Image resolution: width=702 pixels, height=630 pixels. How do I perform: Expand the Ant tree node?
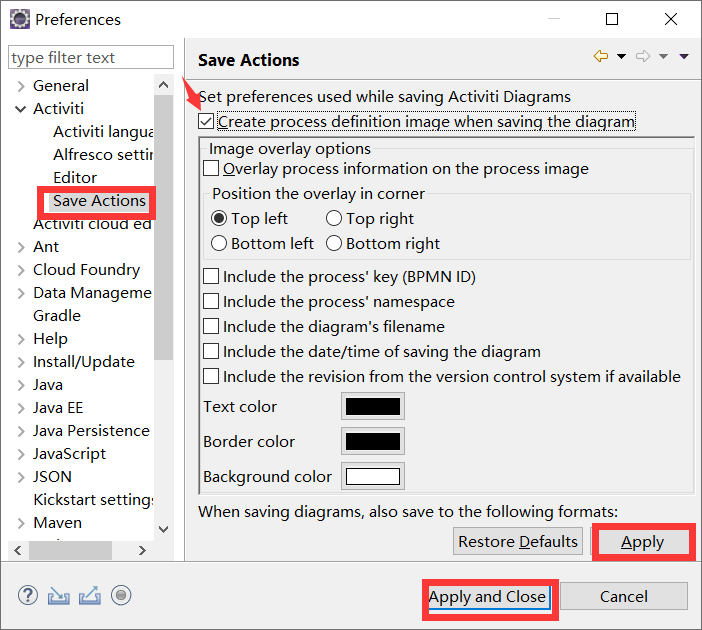pyautogui.click(x=21, y=247)
